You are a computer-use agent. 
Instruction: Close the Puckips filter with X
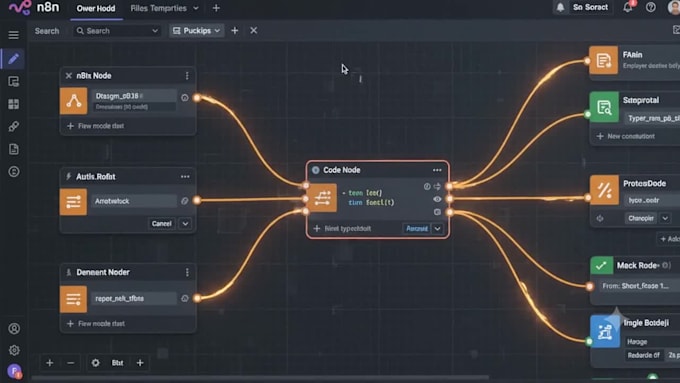tap(254, 30)
